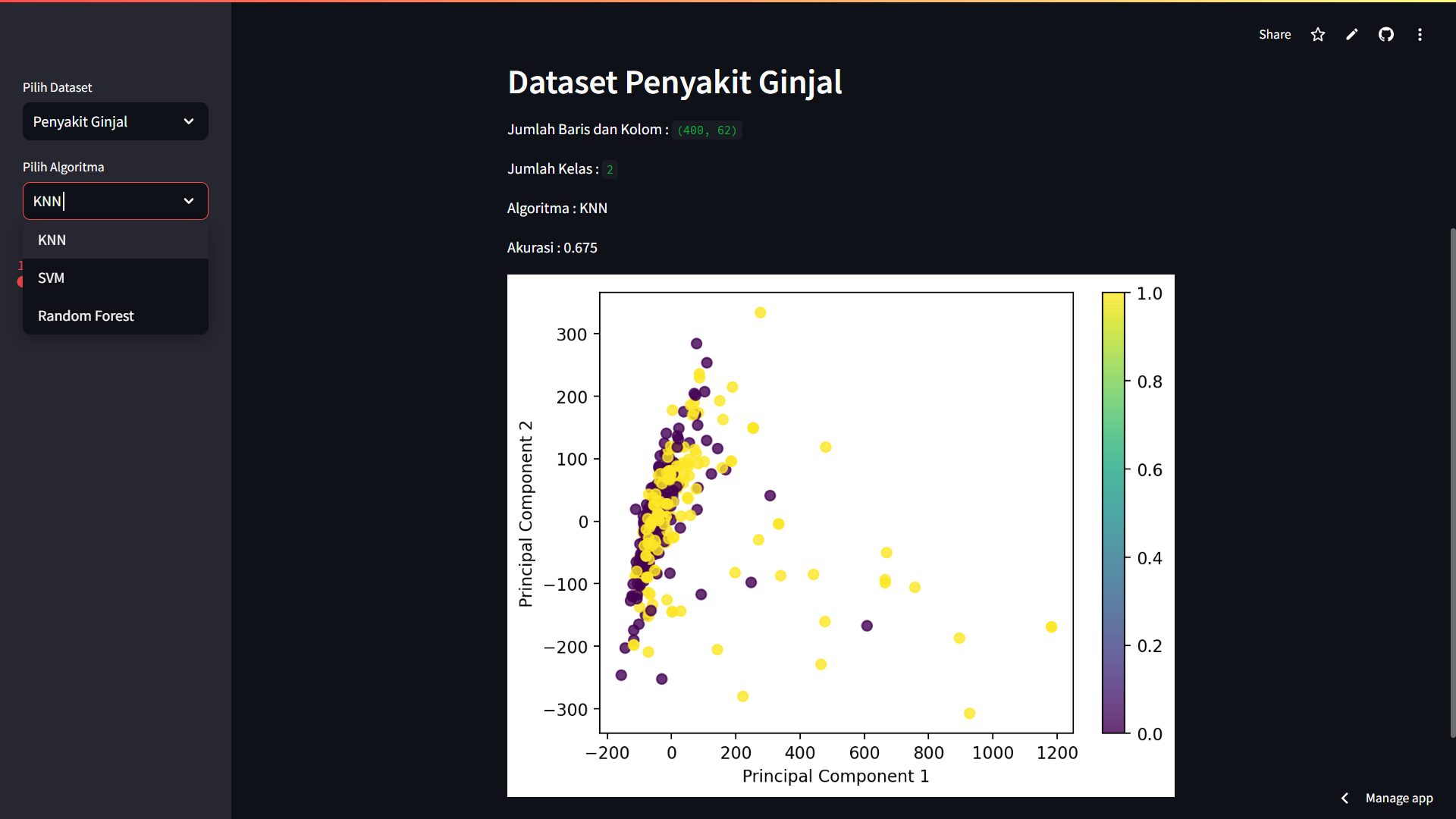
Task: Click the Share button
Action: (1275, 35)
